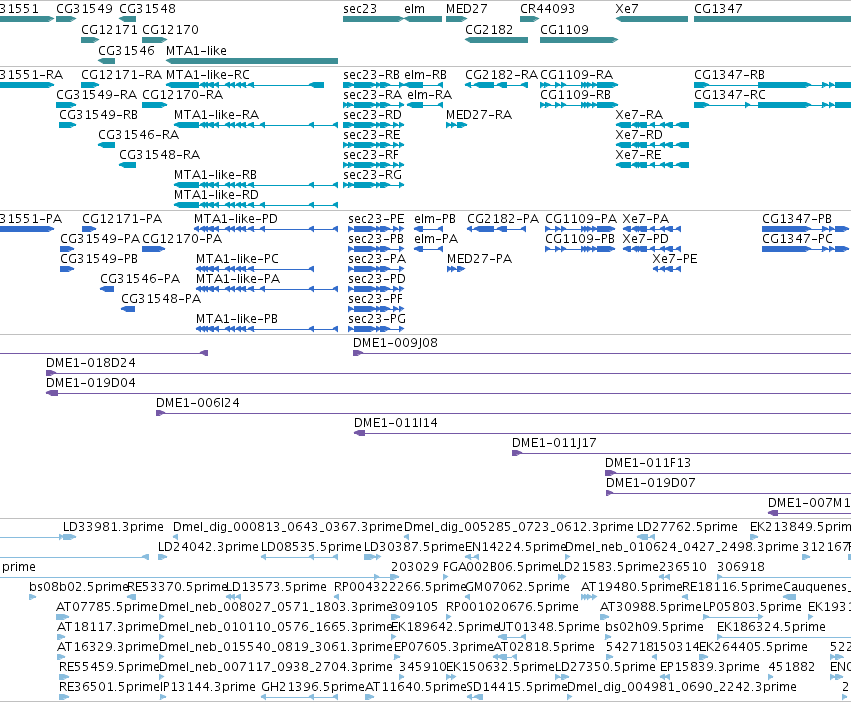Screen dimensions: 851x702
Task: Select the CG2182 gene bar
Action: (x=496, y=40)
